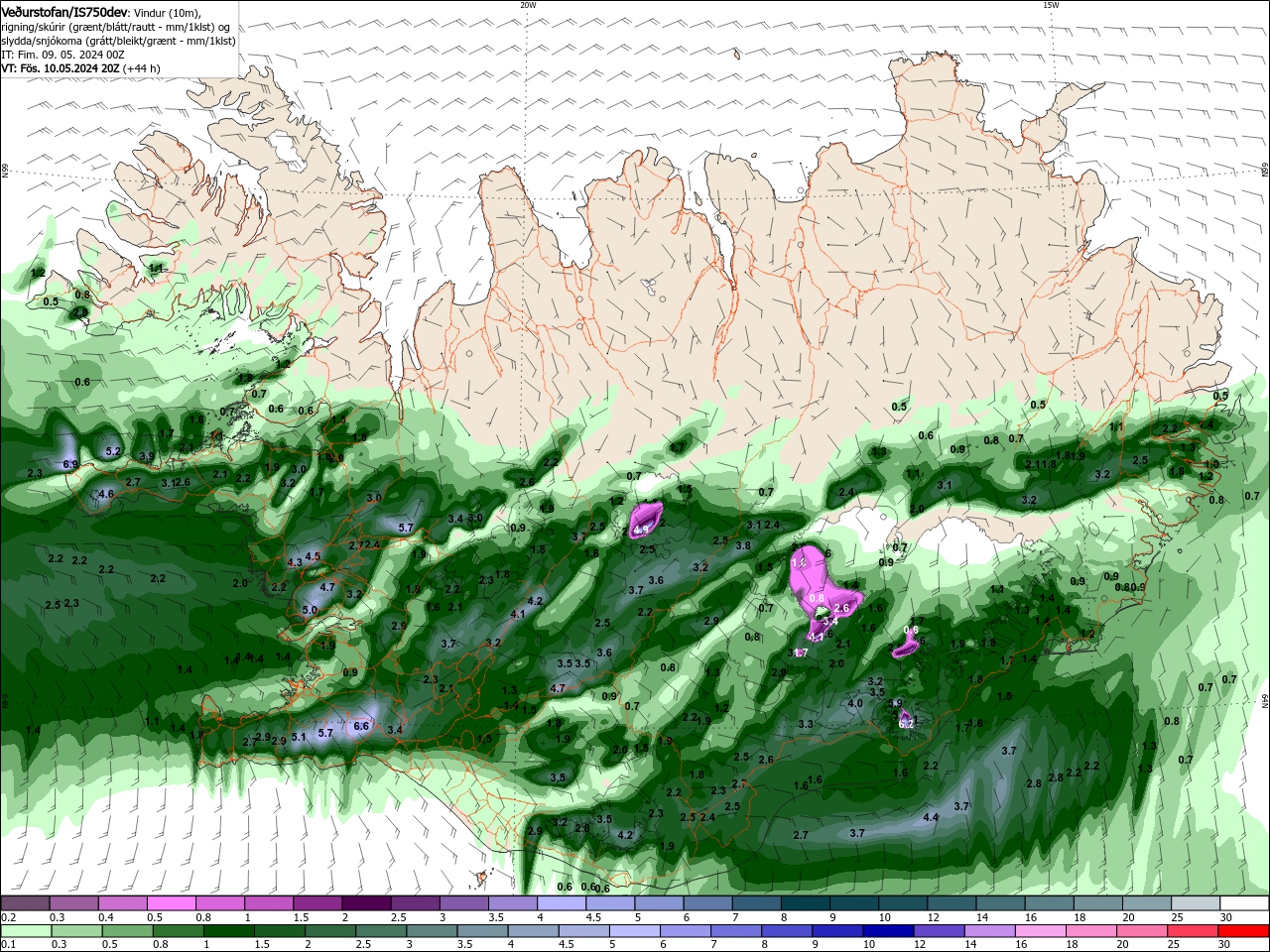
Task: Click the 4.0 precipitation value on the map
Action: 855,704
